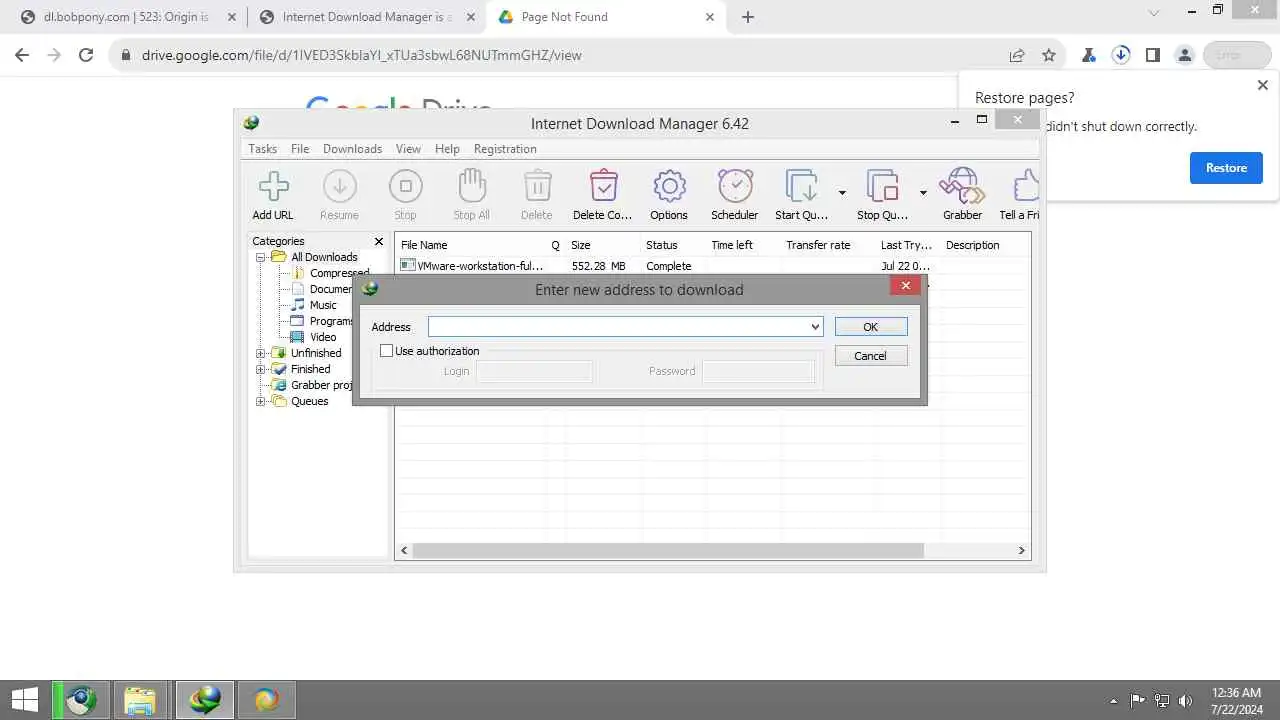Open IDM Options gear icon

[x=669, y=186]
